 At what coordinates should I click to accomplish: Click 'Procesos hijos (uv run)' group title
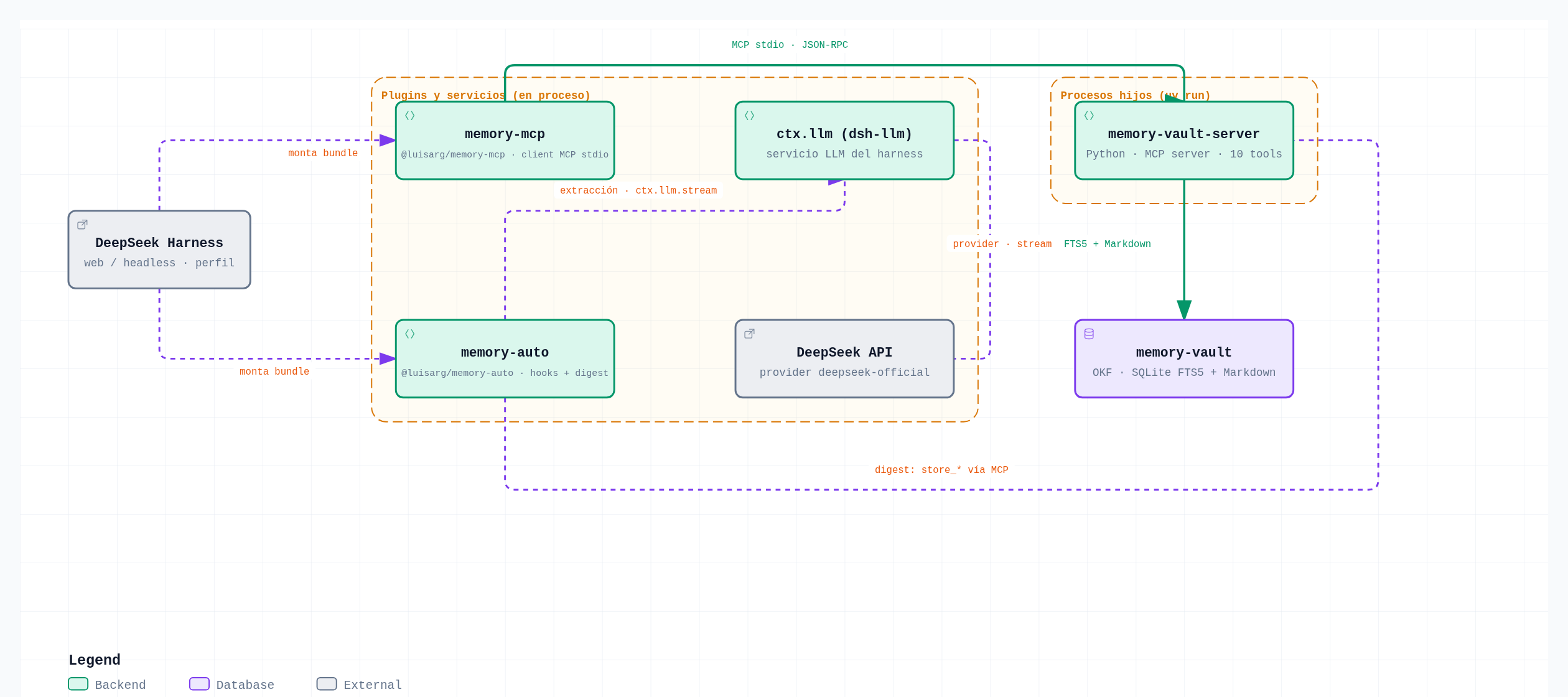click(x=1136, y=95)
